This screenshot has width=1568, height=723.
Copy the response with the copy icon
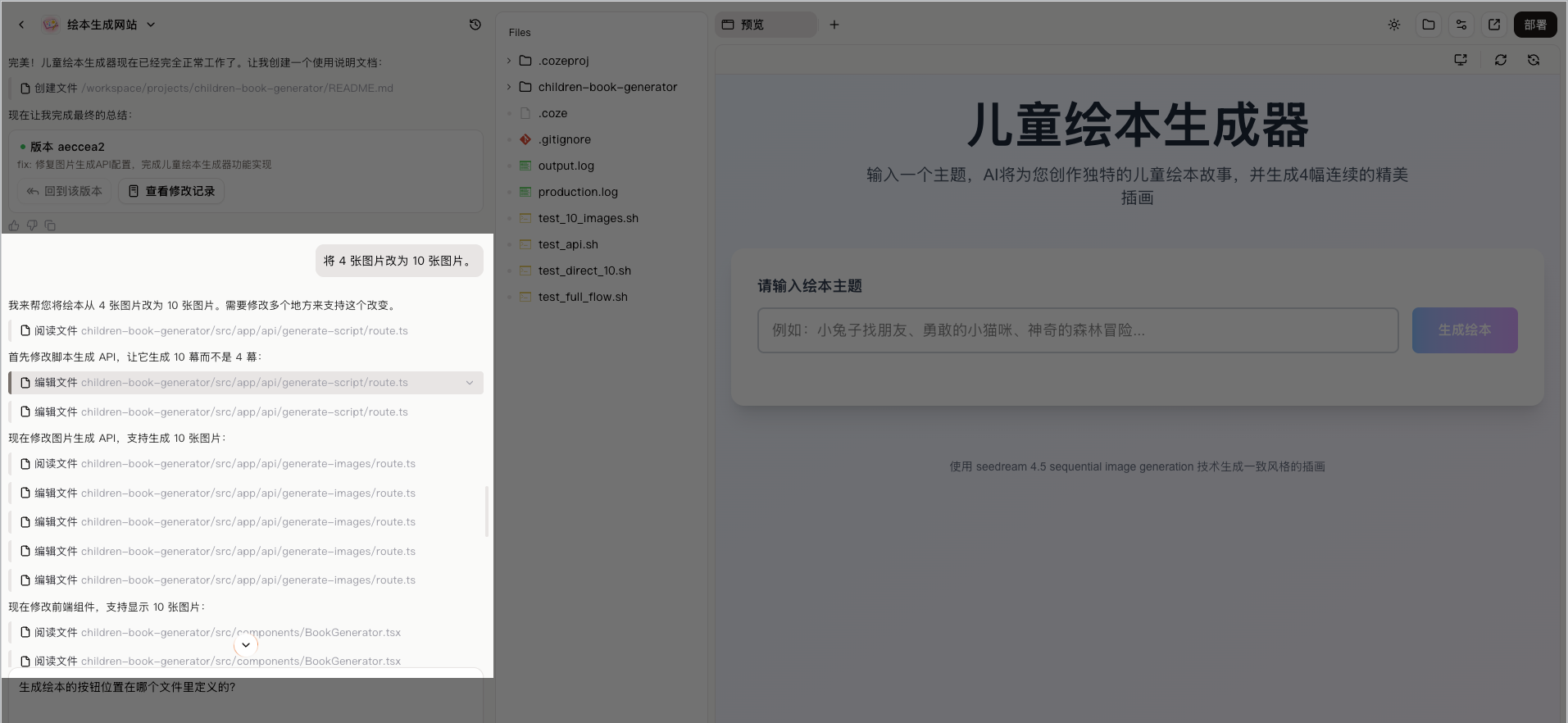pos(50,225)
